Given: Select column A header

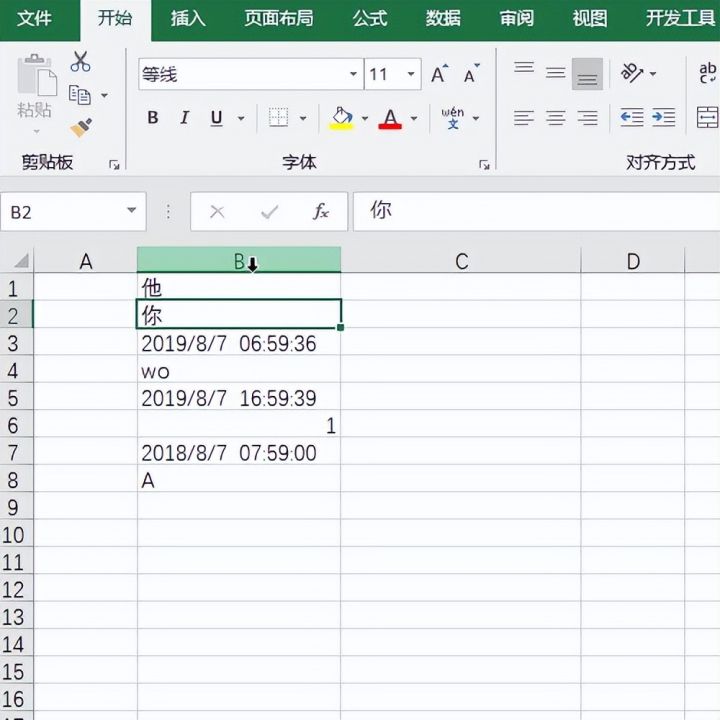Looking at the screenshot, I should (x=85, y=261).
